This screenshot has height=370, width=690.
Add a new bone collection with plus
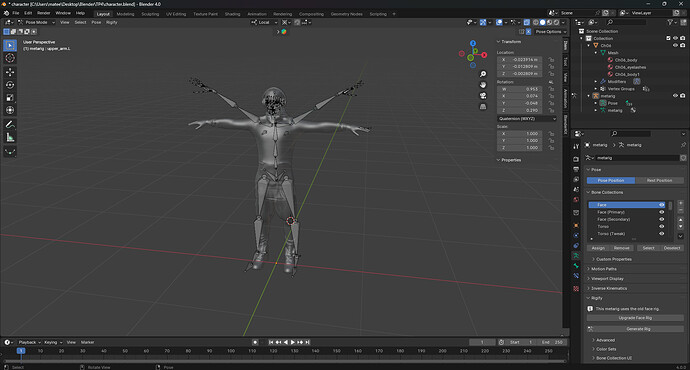(x=680, y=204)
